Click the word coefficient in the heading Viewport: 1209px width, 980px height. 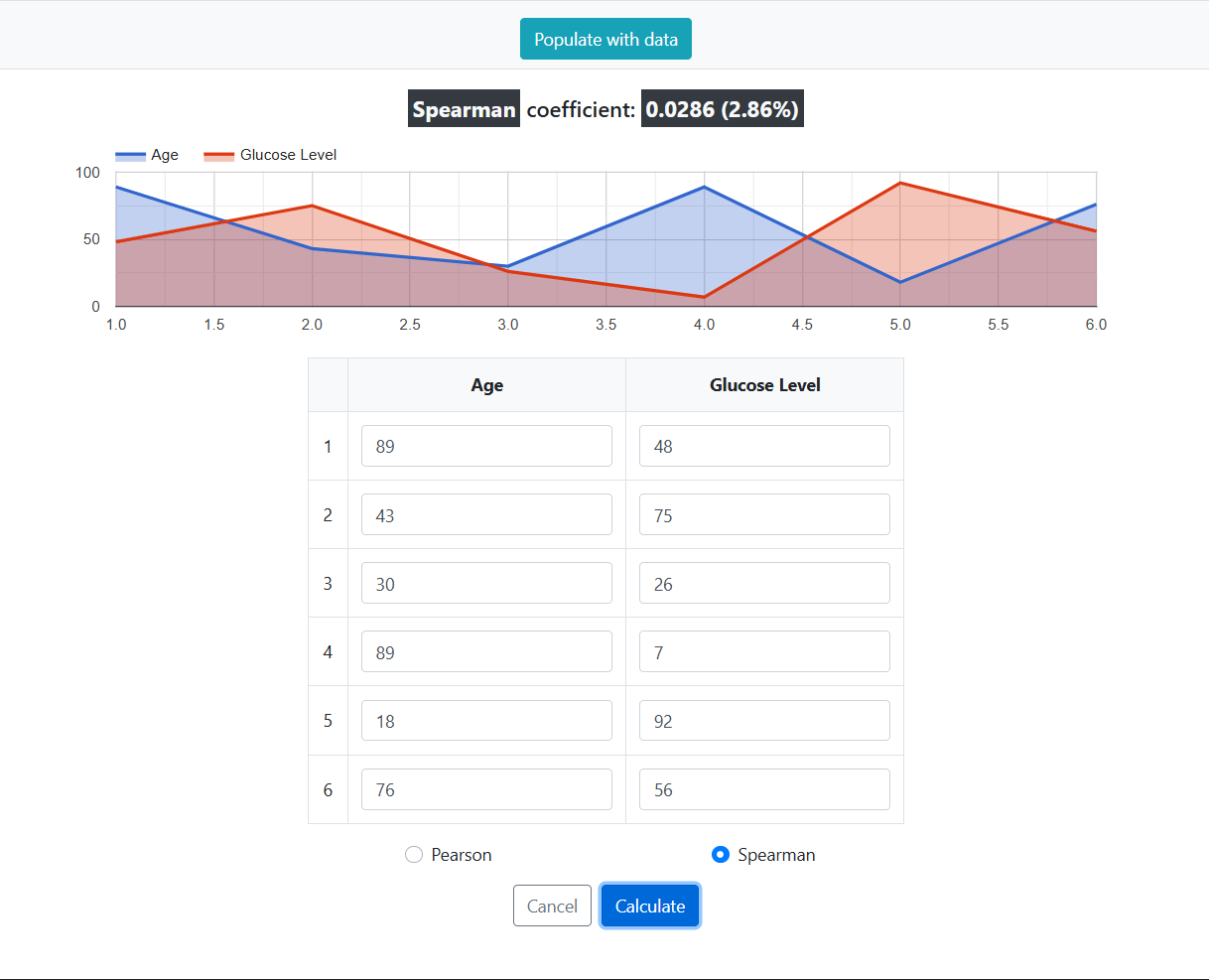pyautogui.click(x=581, y=109)
